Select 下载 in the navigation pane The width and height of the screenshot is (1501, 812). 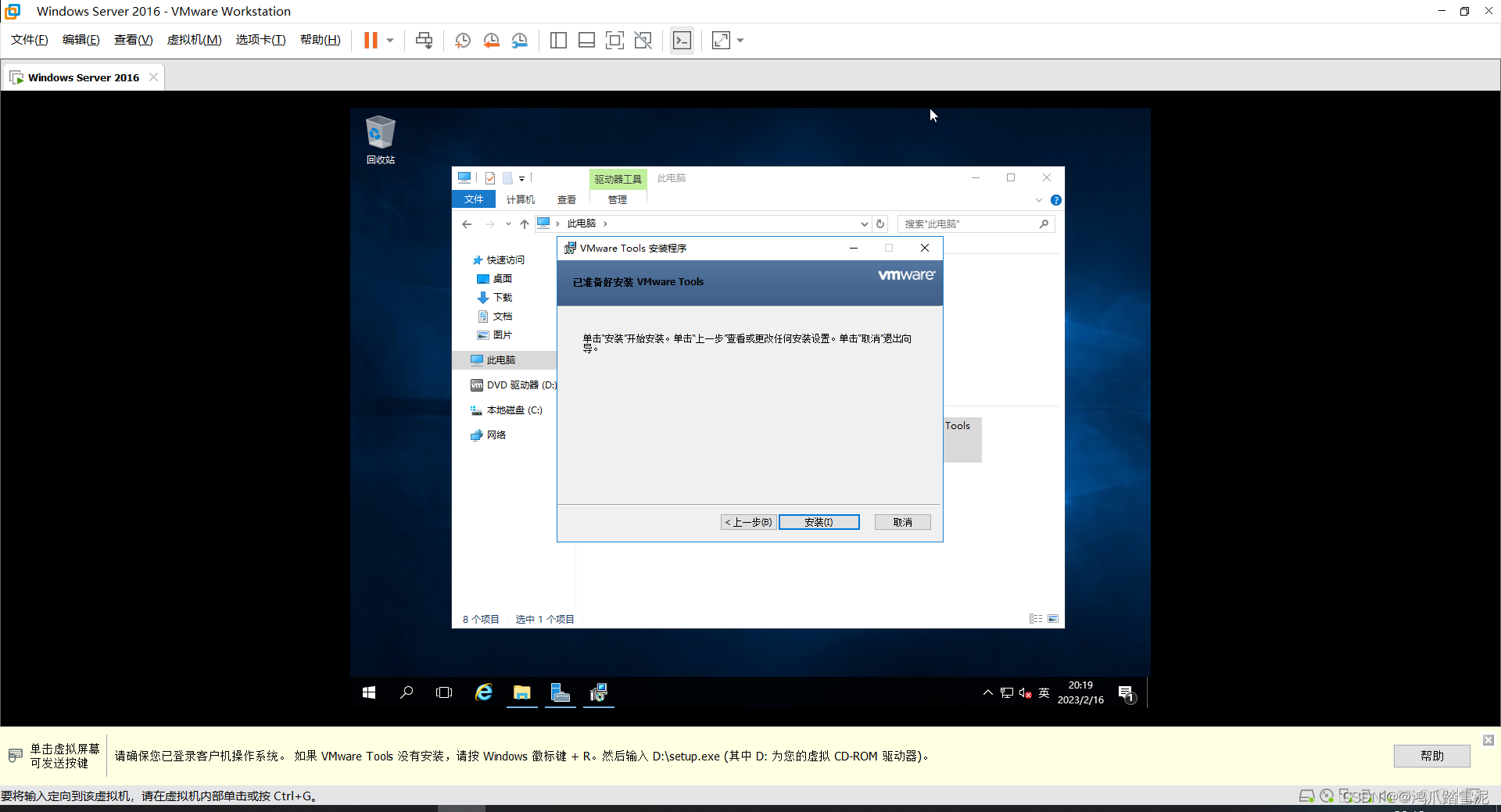click(x=494, y=298)
